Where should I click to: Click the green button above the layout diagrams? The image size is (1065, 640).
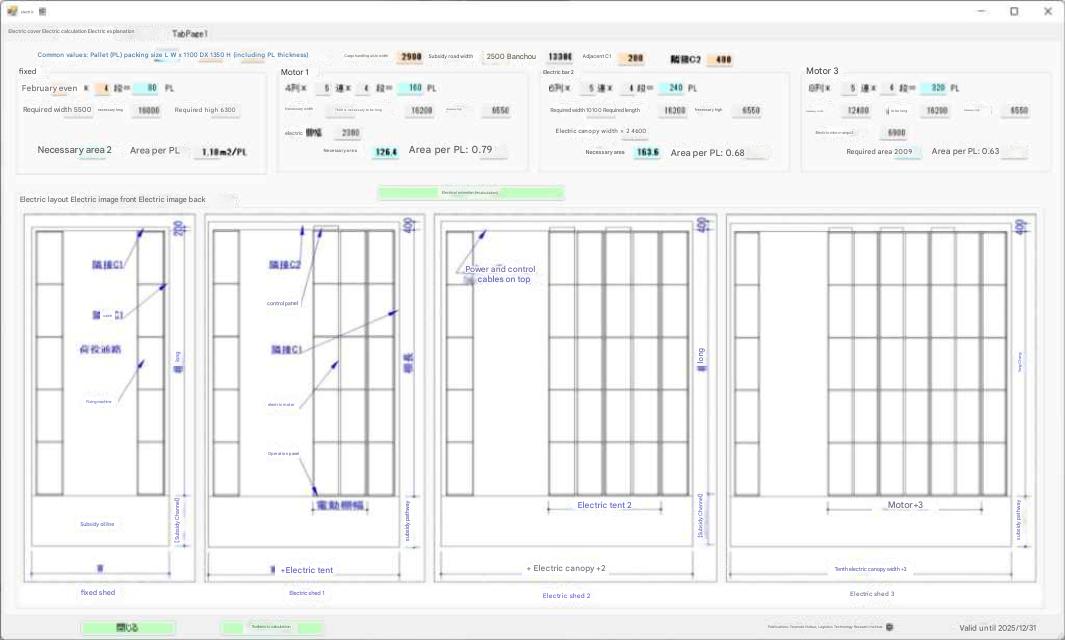[470, 192]
